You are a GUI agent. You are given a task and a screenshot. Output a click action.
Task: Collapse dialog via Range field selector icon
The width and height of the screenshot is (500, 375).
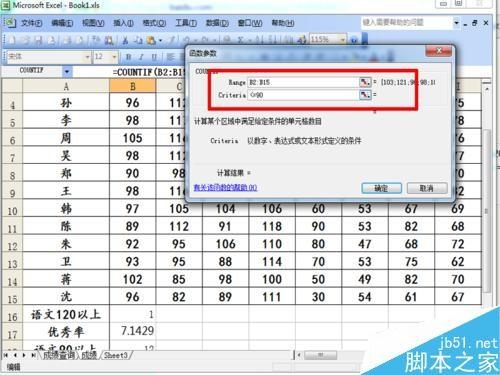365,82
